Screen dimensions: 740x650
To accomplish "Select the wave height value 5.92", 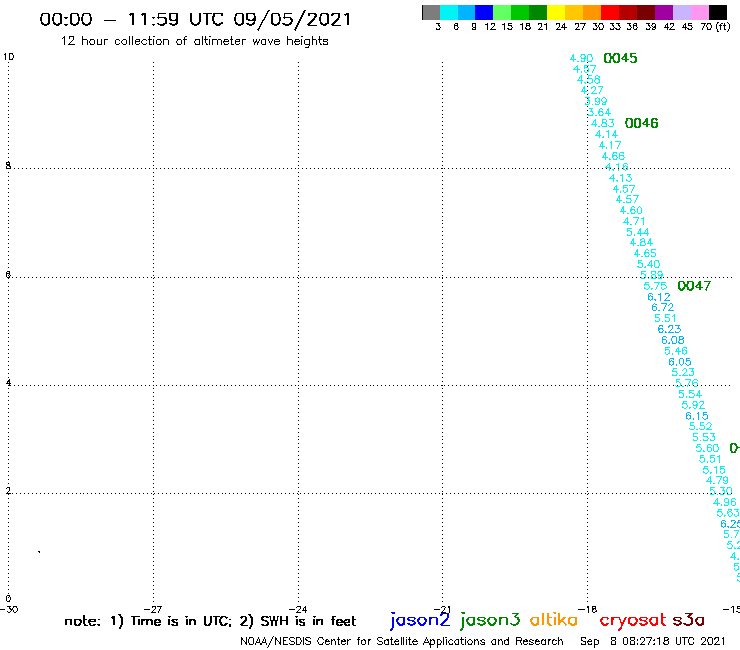I will click(693, 405).
